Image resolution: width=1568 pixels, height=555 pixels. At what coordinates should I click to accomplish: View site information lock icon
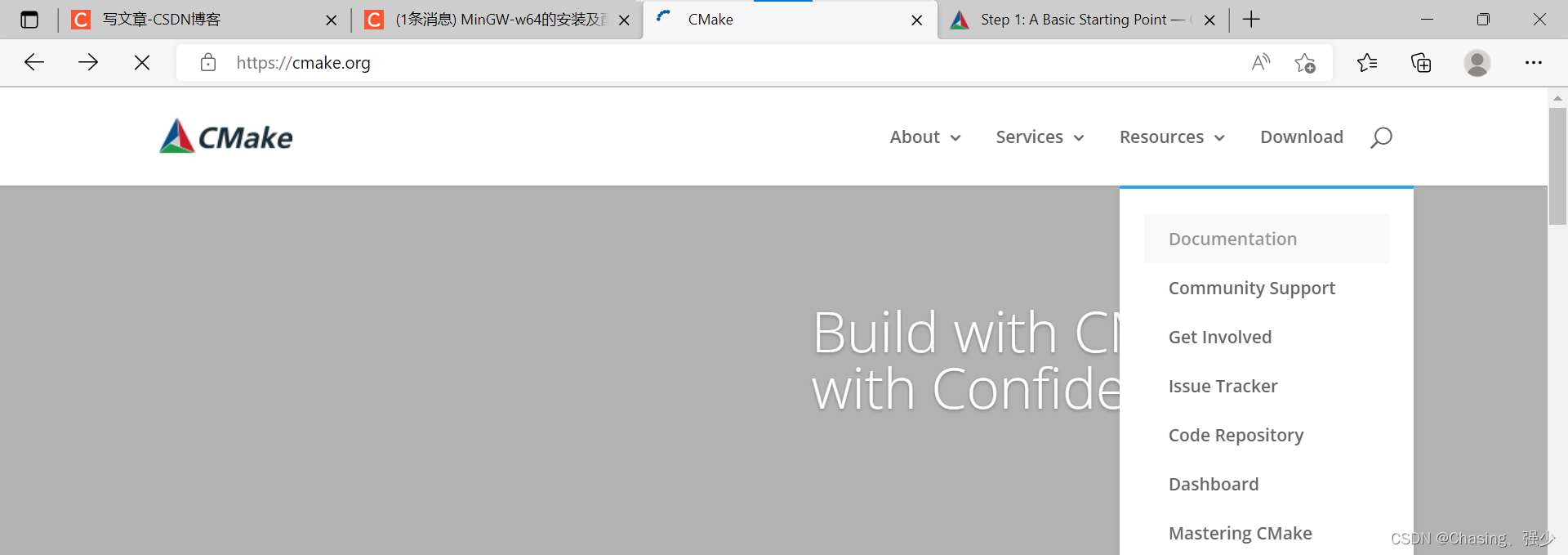point(208,62)
